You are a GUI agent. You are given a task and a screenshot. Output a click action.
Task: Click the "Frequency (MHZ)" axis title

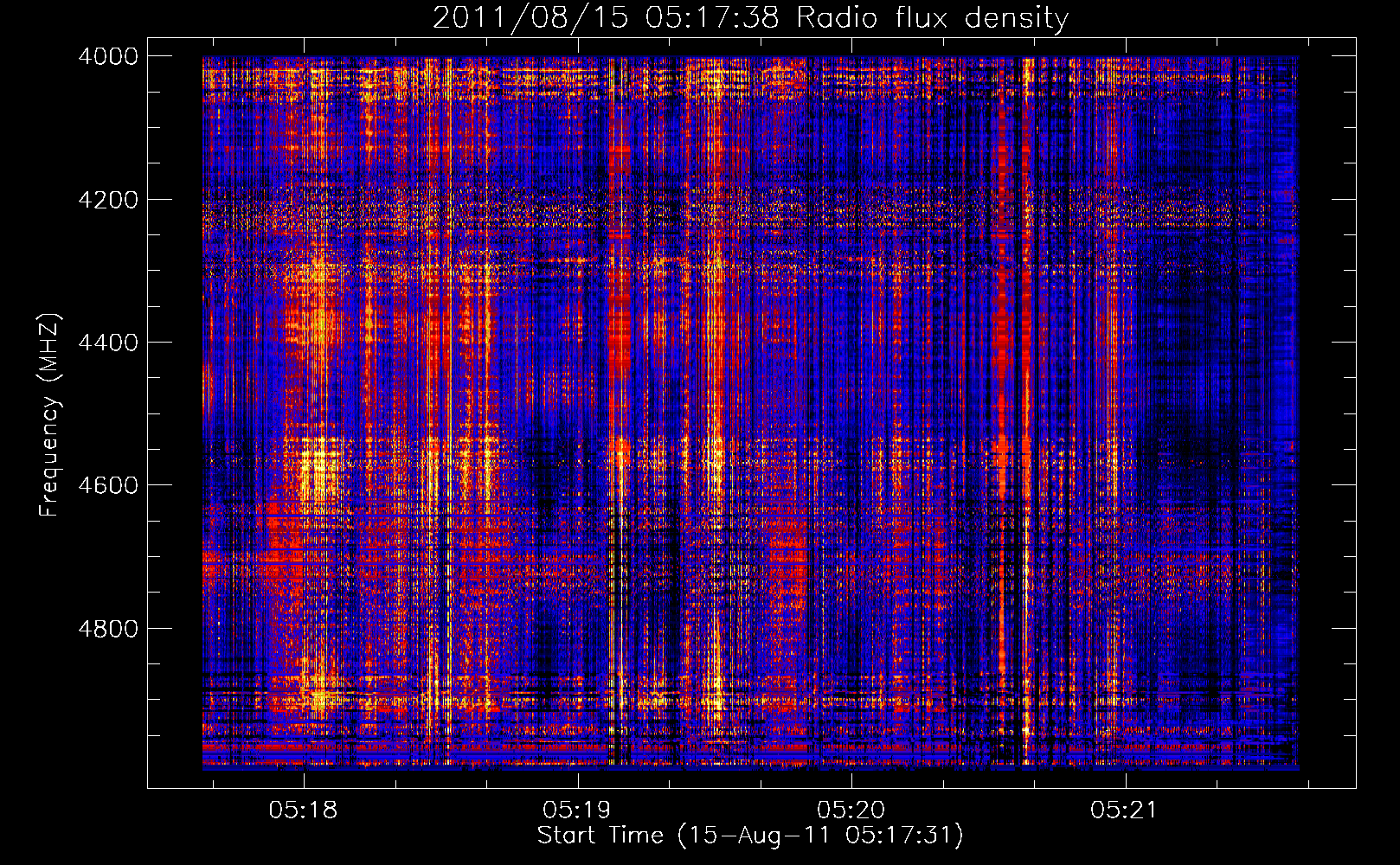coord(50,415)
